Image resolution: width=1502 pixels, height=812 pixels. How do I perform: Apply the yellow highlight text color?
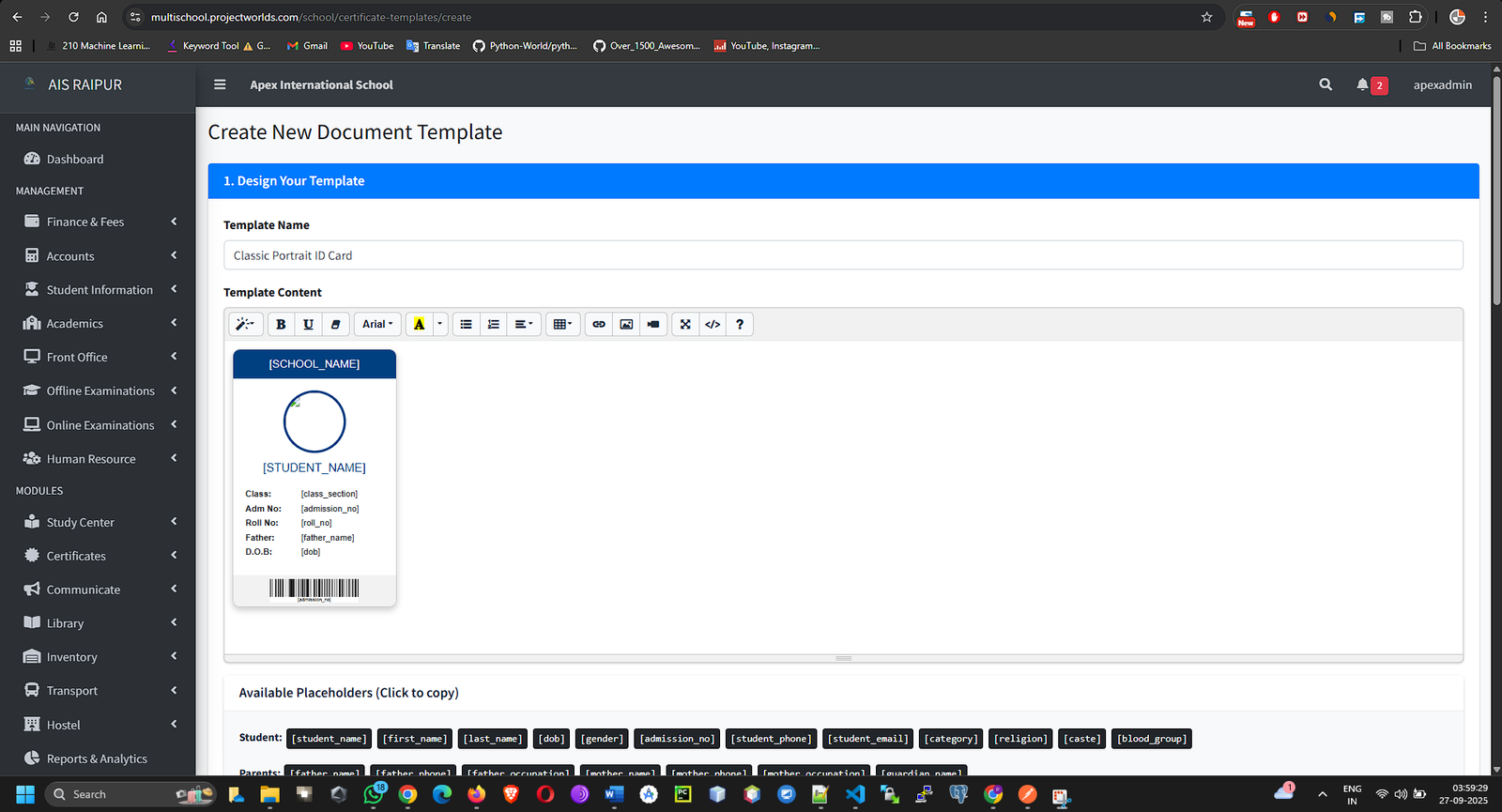point(419,325)
